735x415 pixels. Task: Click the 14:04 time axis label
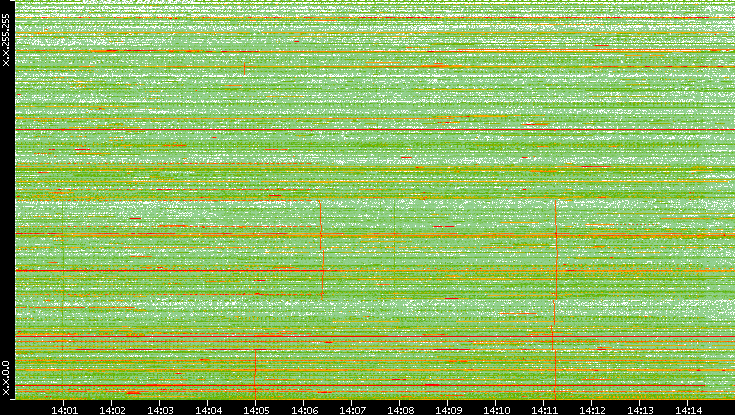tap(208, 410)
